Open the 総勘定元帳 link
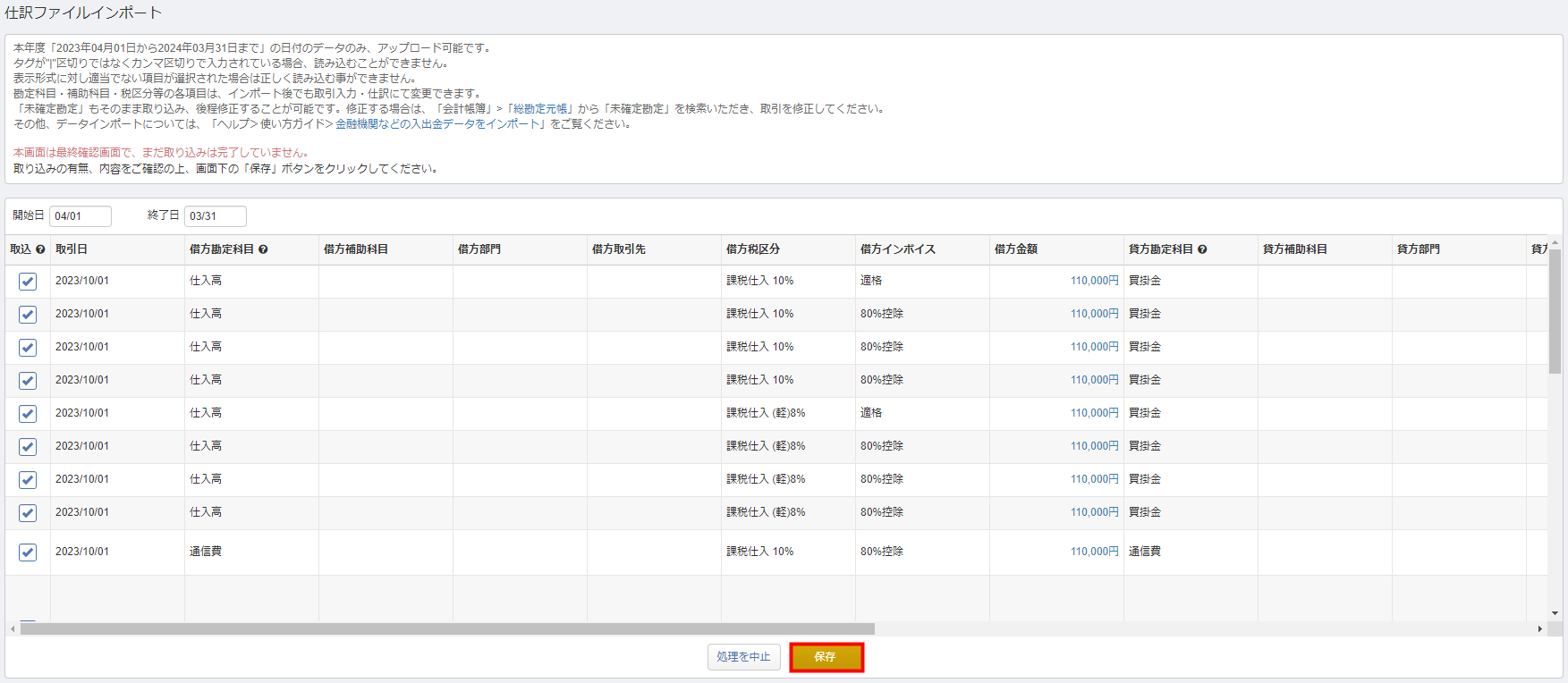This screenshot has height=683, width=1568. [540, 109]
